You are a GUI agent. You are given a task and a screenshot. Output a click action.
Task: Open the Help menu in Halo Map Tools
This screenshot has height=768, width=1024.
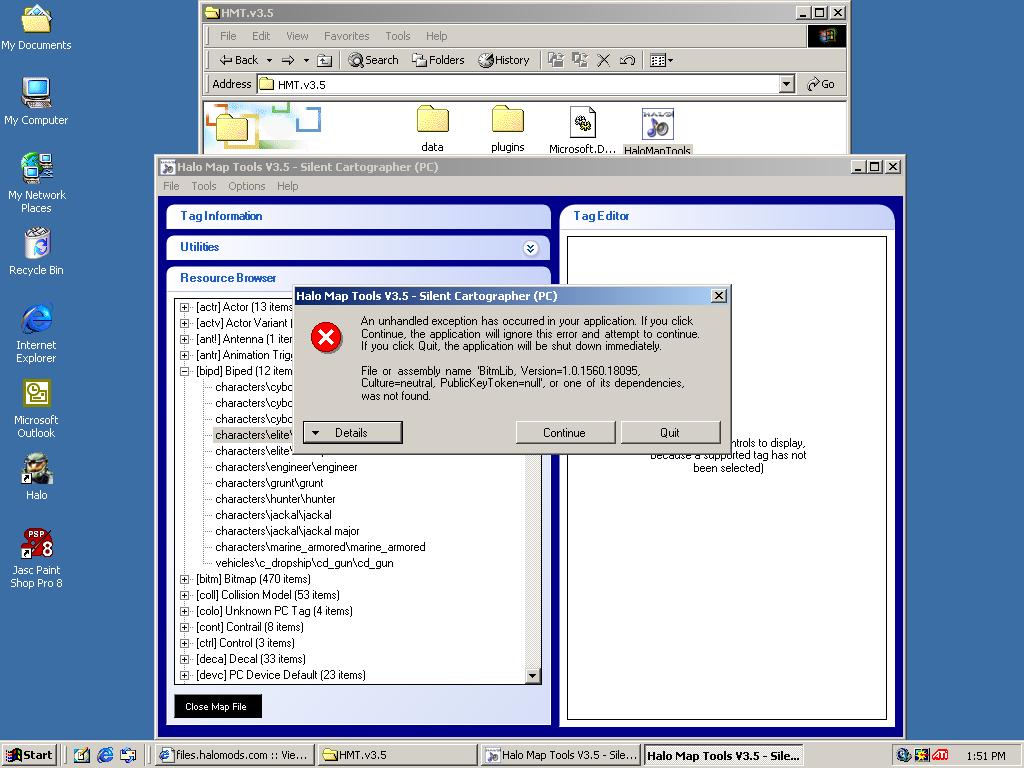pyautogui.click(x=287, y=186)
